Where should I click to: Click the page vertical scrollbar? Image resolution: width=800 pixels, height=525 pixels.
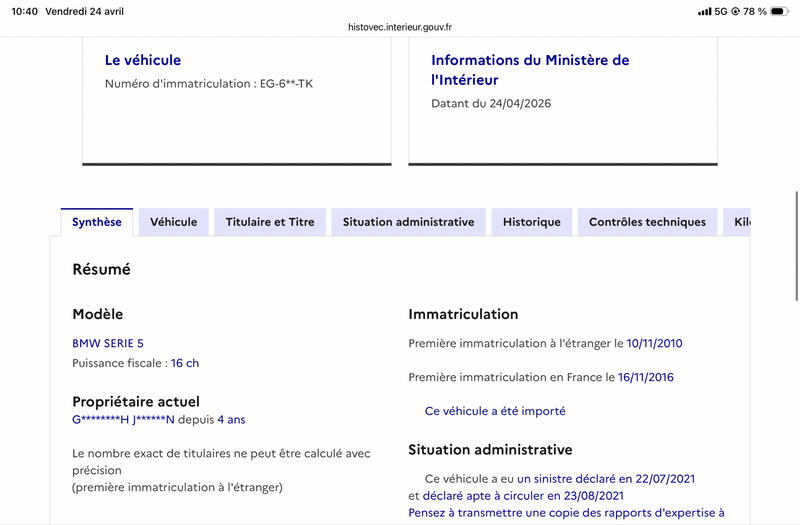pos(796,246)
